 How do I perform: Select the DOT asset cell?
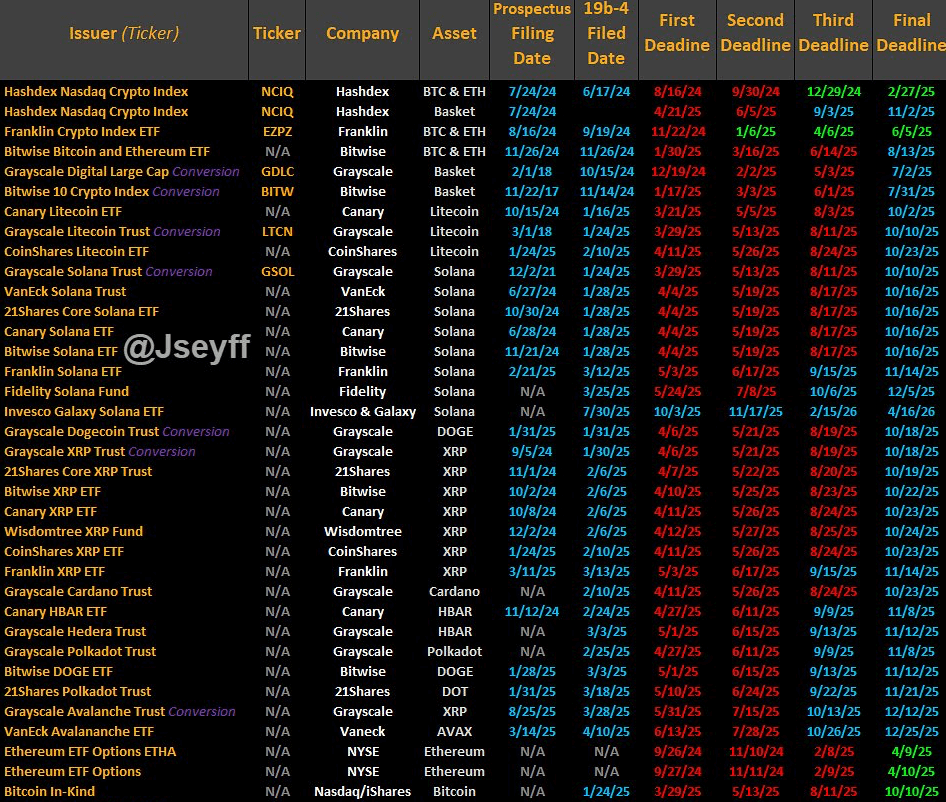click(x=454, y=692)
